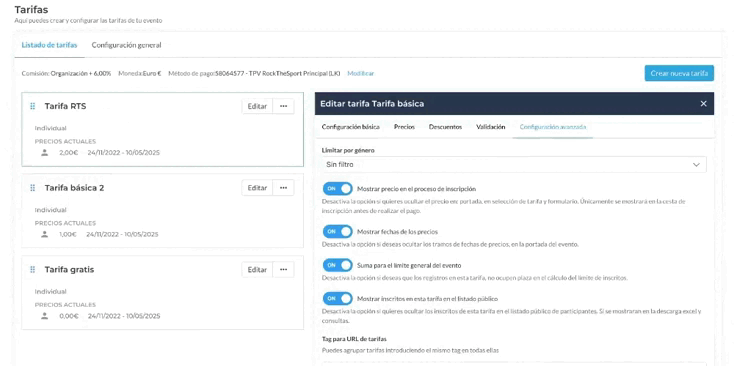Click the Moneda: Euro € text
The image size is (734, 366).
[140, 73]
